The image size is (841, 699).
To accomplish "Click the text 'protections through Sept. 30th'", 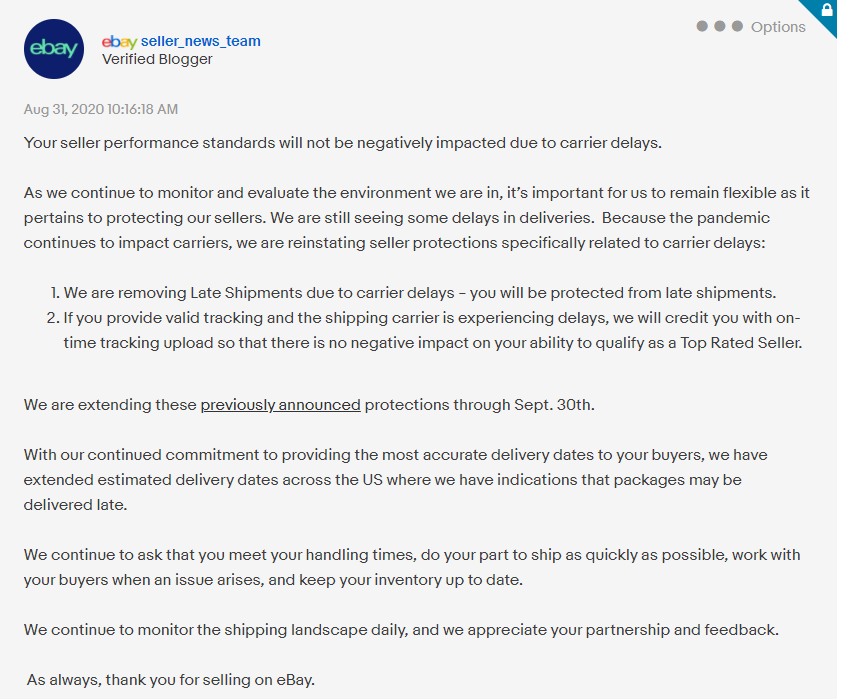I will [x=479, y=404].
